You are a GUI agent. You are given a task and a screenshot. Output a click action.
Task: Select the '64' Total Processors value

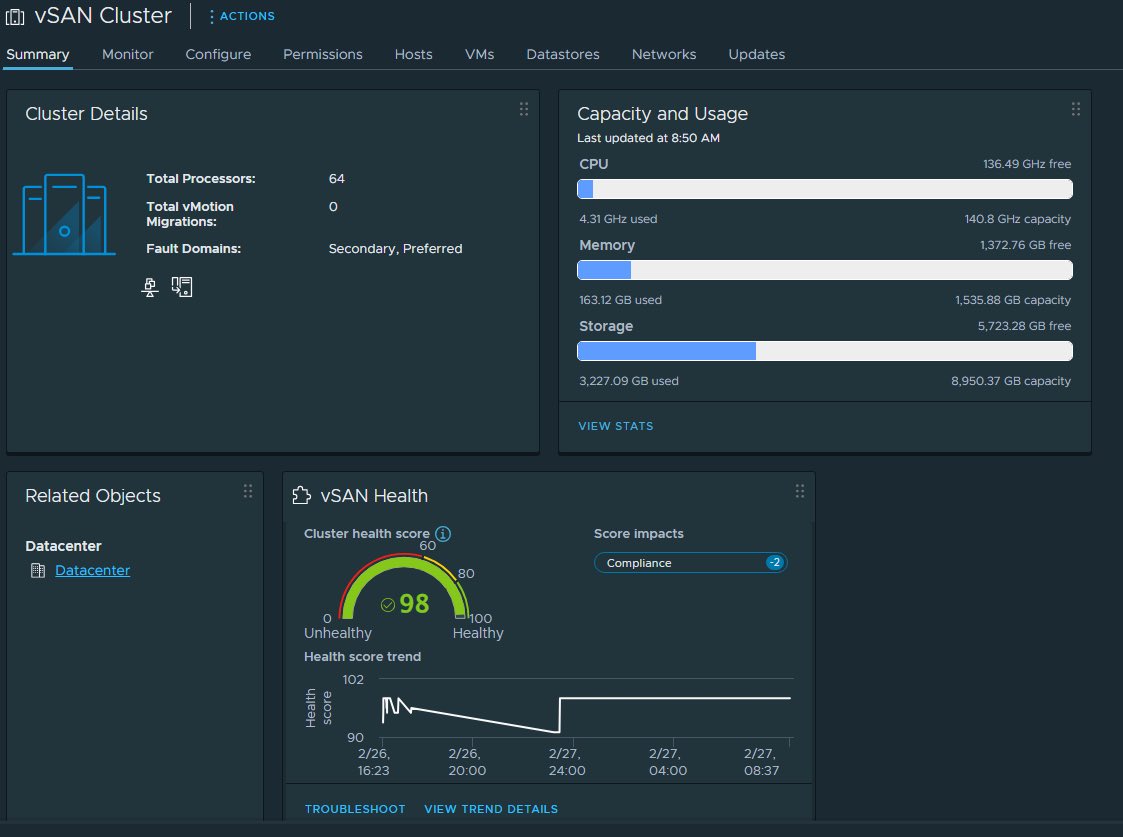tap(337, 179)
